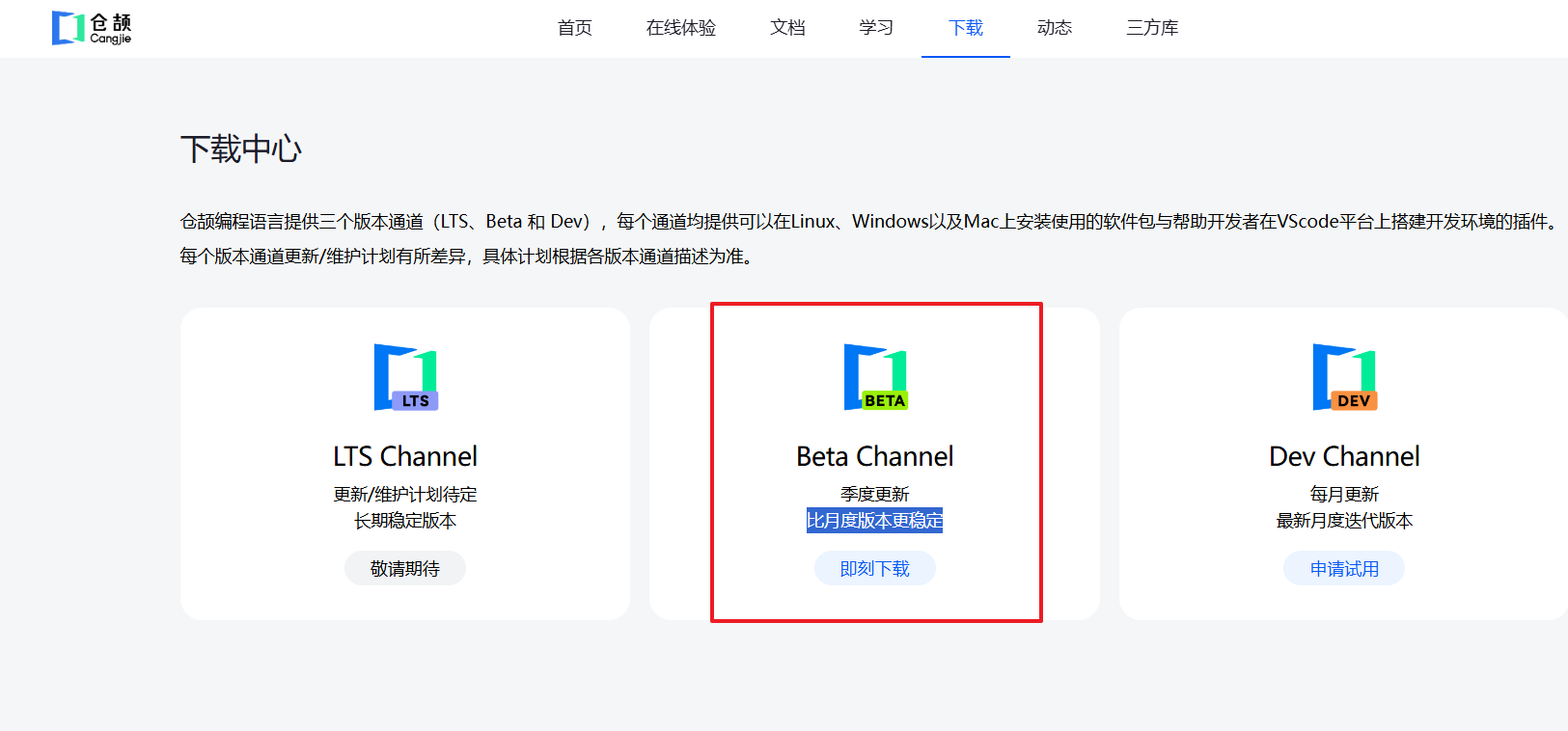Image resolution: width=1568 pixels, height=731 pixels.
Task: Click the Cangjie logo in the header
Action: [92, 28]
